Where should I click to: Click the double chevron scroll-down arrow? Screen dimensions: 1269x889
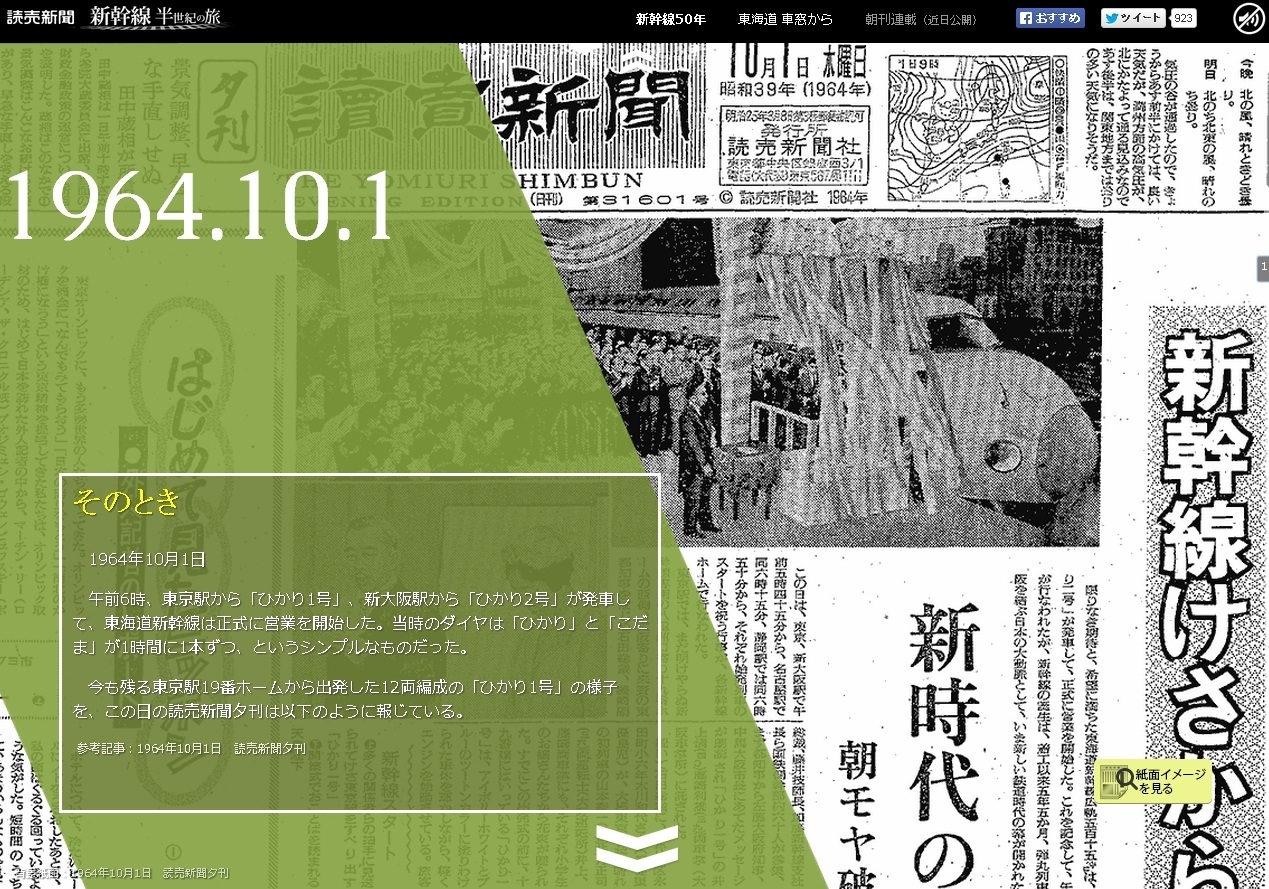pos(637,846)
